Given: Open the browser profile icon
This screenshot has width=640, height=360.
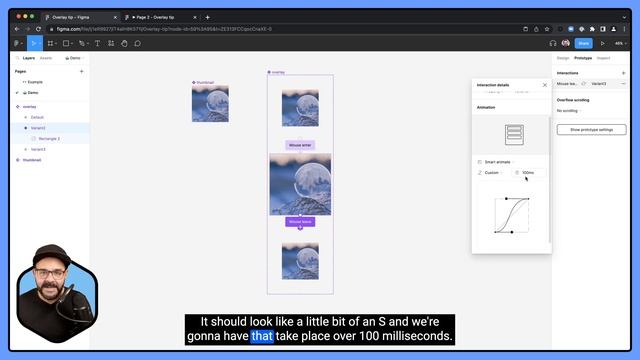Looking at the screenshot, I should pos(613,29).
